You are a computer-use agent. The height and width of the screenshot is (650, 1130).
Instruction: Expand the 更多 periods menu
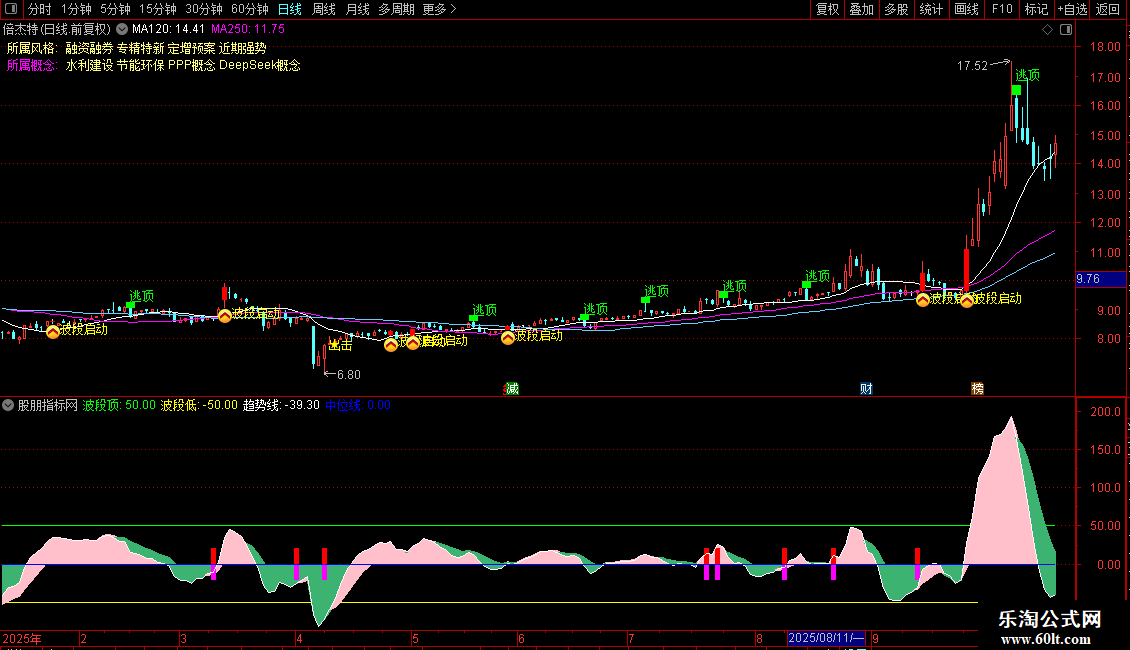coord(439,9)
